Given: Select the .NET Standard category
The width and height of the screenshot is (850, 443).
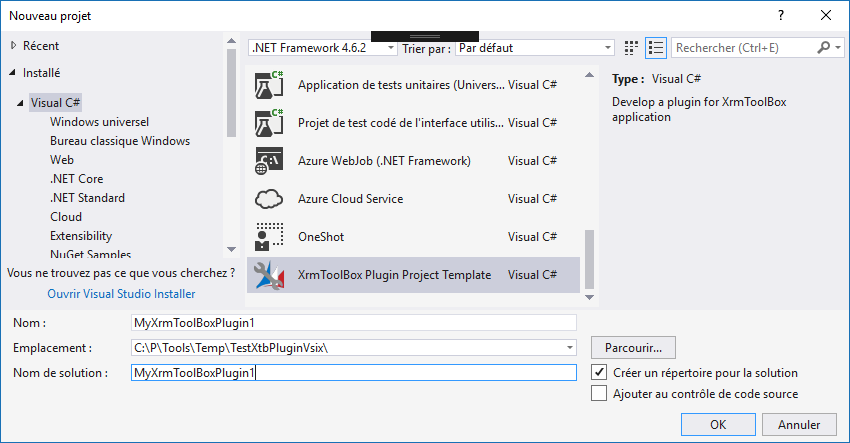Looking at the screenshot, I should coord(87,198).
